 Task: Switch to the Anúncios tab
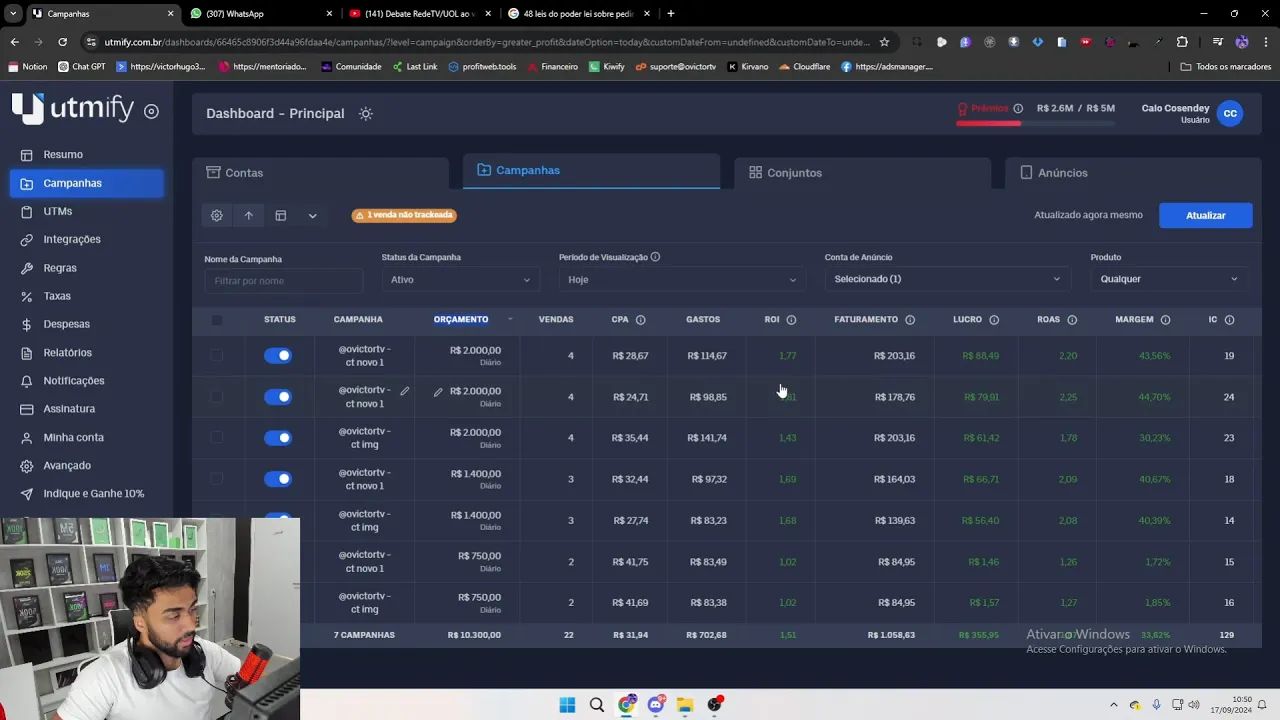[1133, 173]
